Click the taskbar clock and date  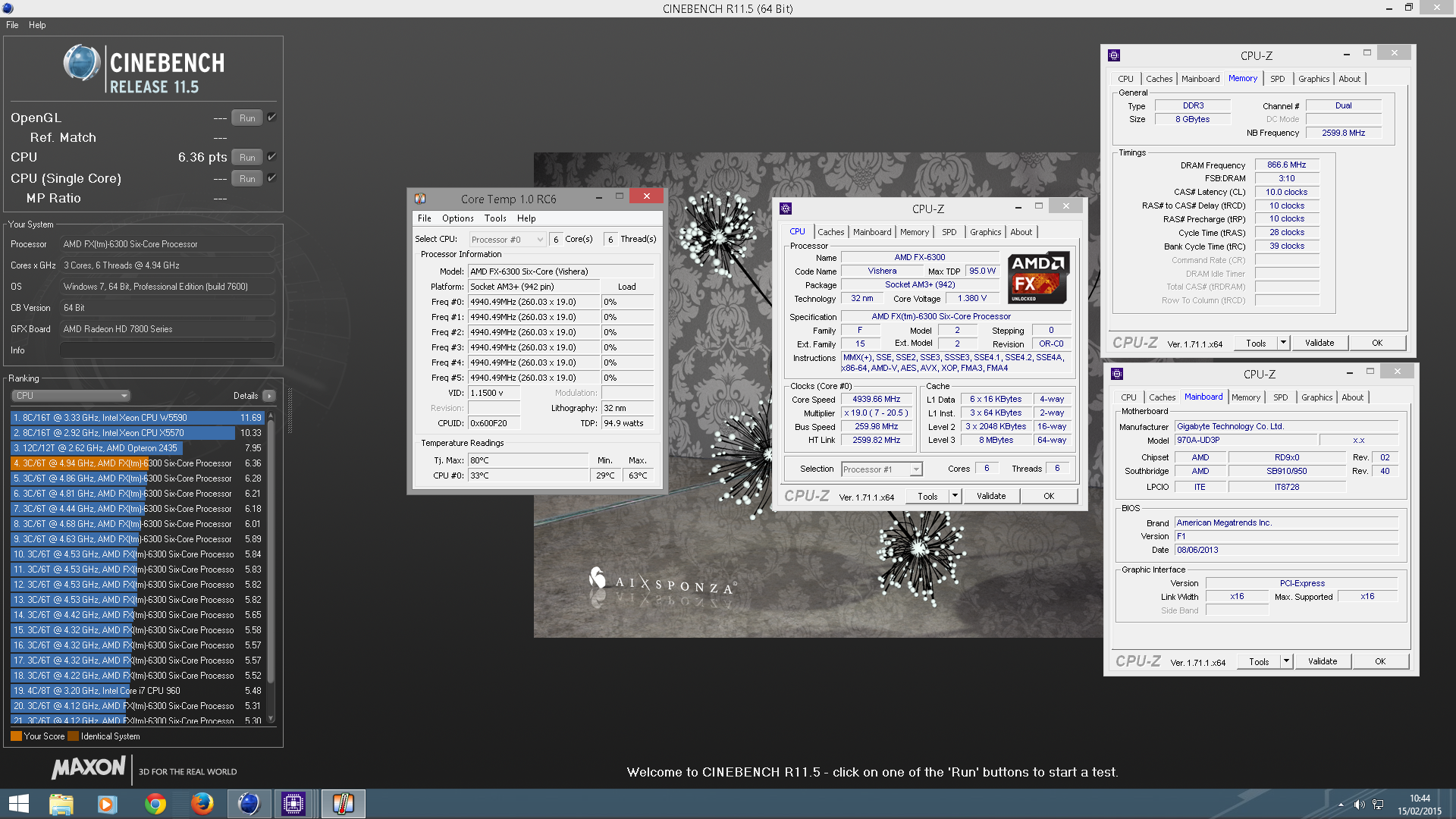click(x=1420, y=805)
